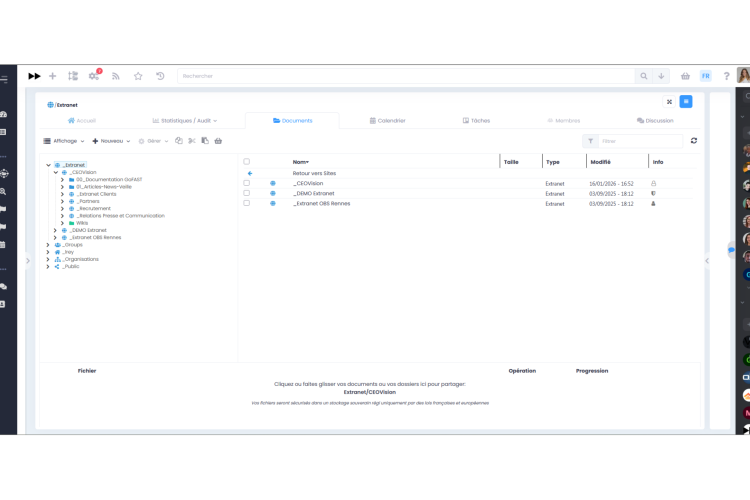Click the Retour vers Sites link
Image resolution: width=750 pixels, height=500 pixels.
tap(314, 173)
